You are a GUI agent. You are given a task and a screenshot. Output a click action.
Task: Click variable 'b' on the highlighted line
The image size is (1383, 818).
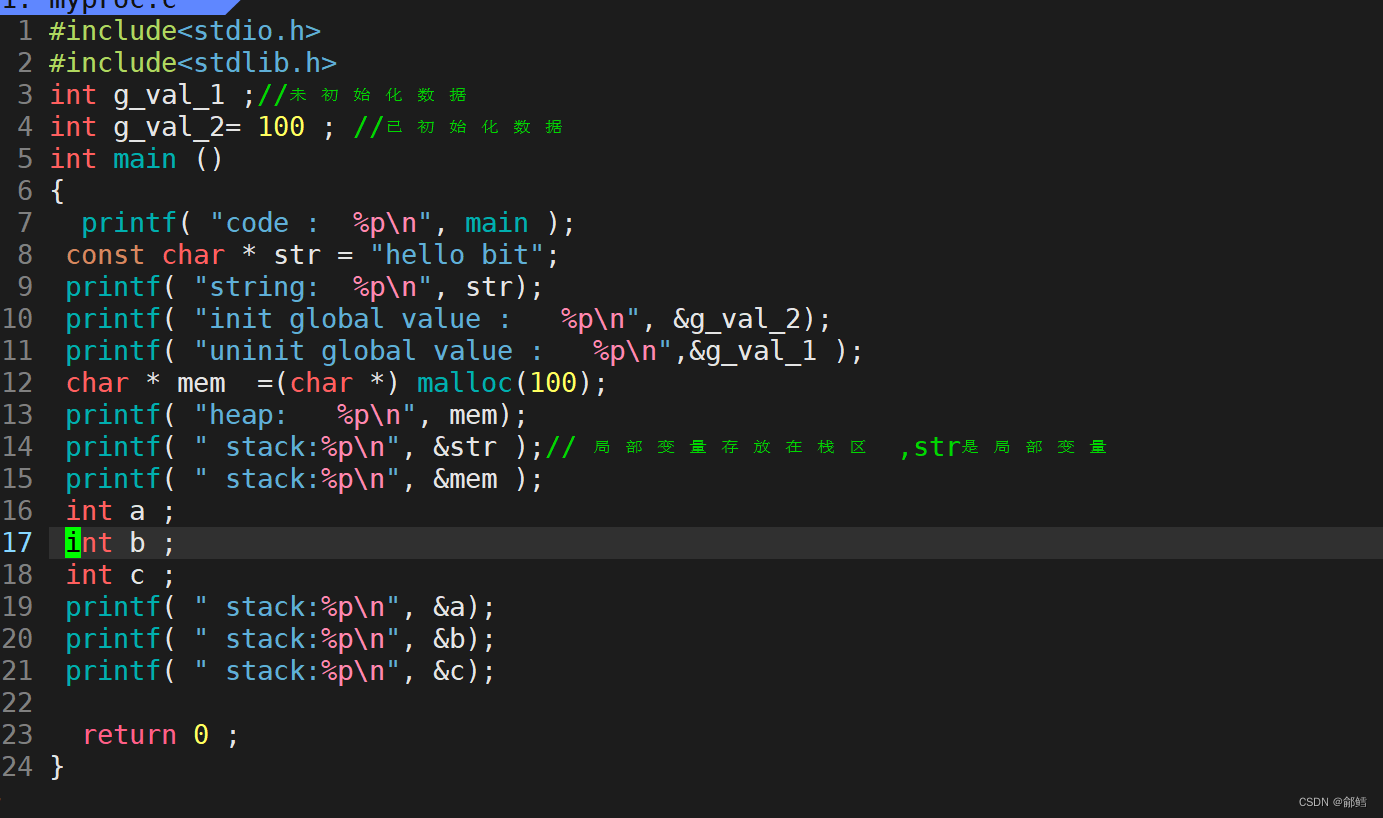[x=137, y=542]
